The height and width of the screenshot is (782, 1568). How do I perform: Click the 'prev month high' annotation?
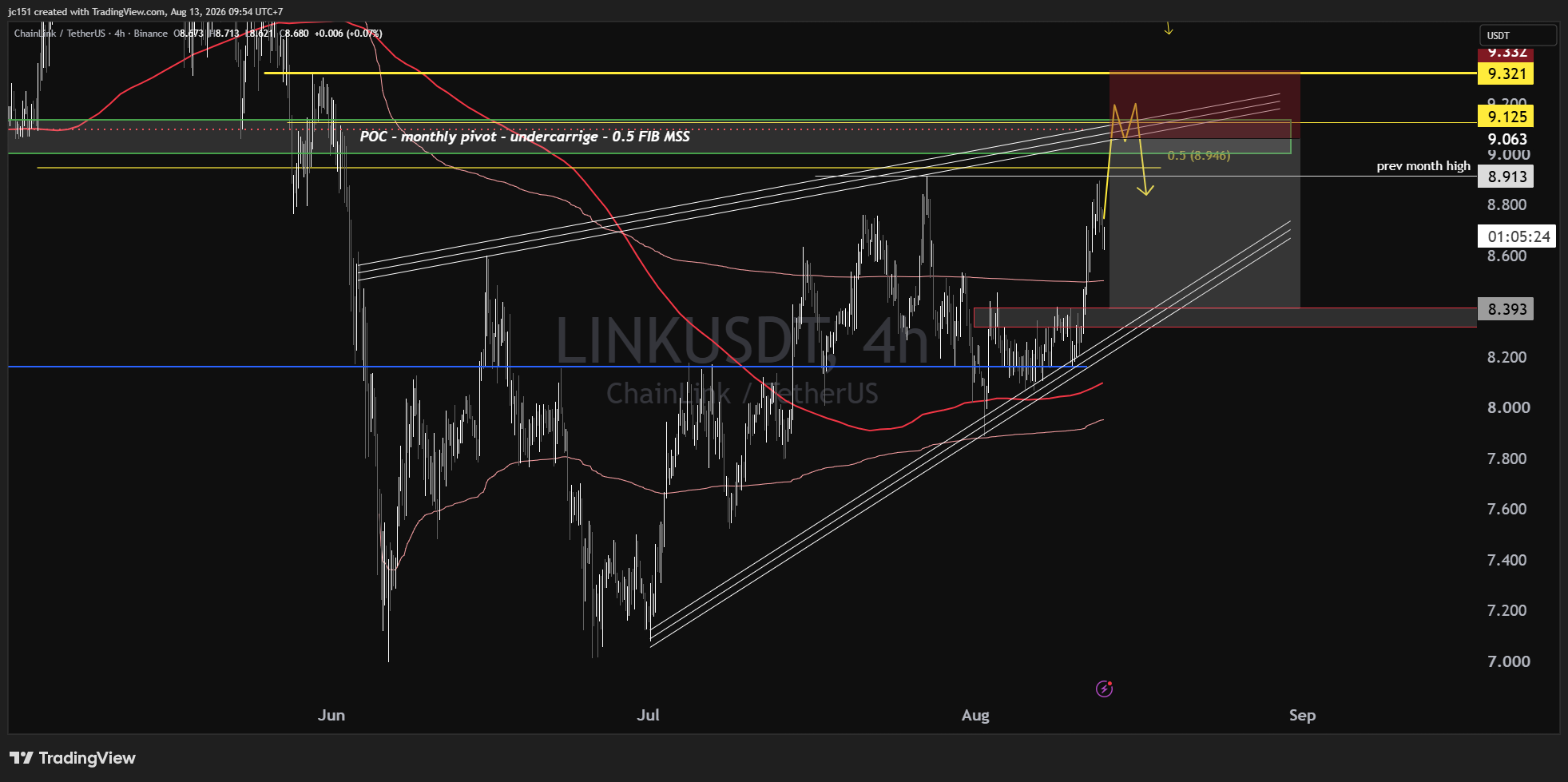(x=1423, y=166)
